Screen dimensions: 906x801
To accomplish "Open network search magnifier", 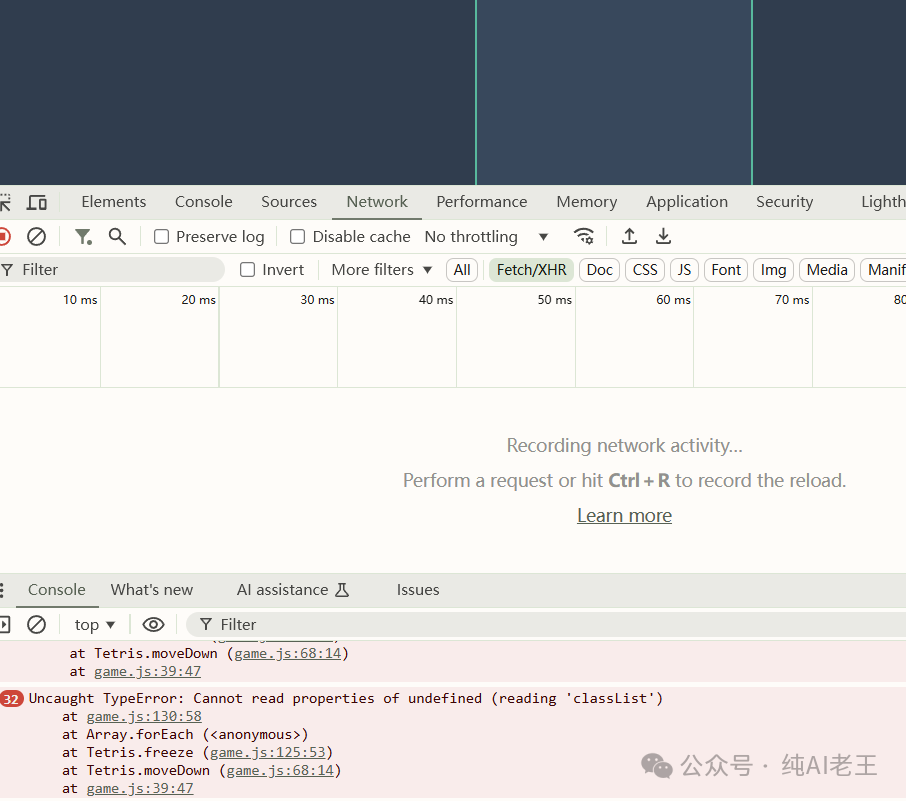I will pos(117,237).
